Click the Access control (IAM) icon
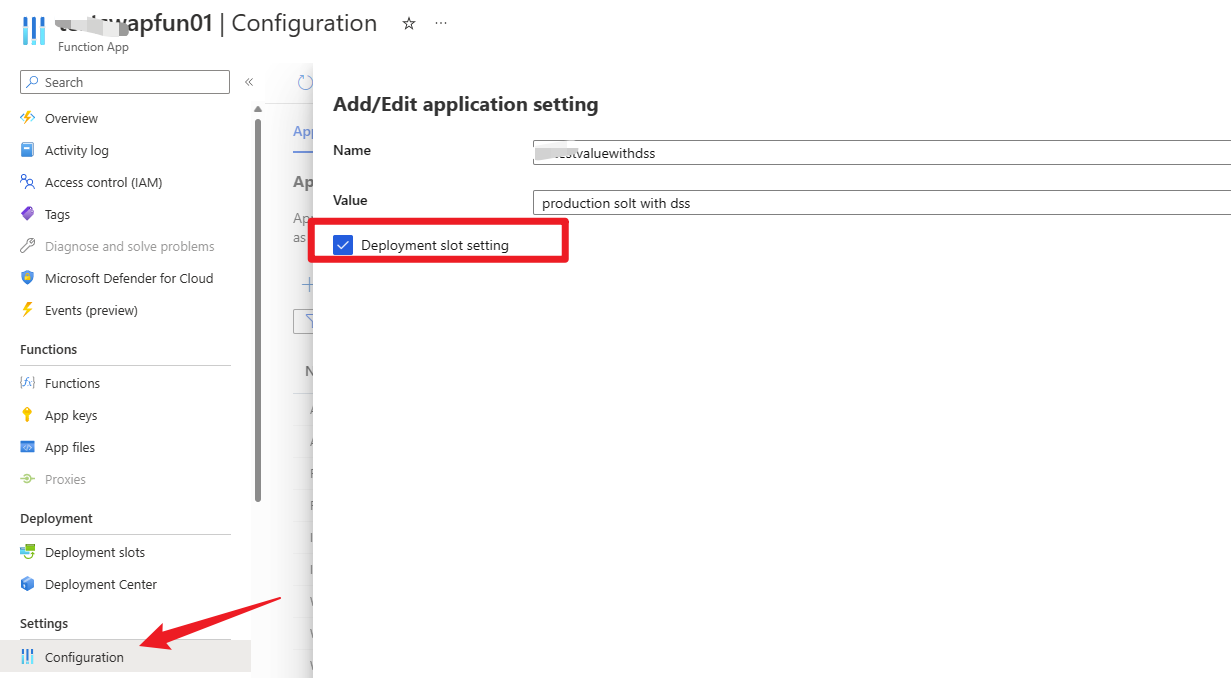Screen dimensions: 1231x678 28,182
